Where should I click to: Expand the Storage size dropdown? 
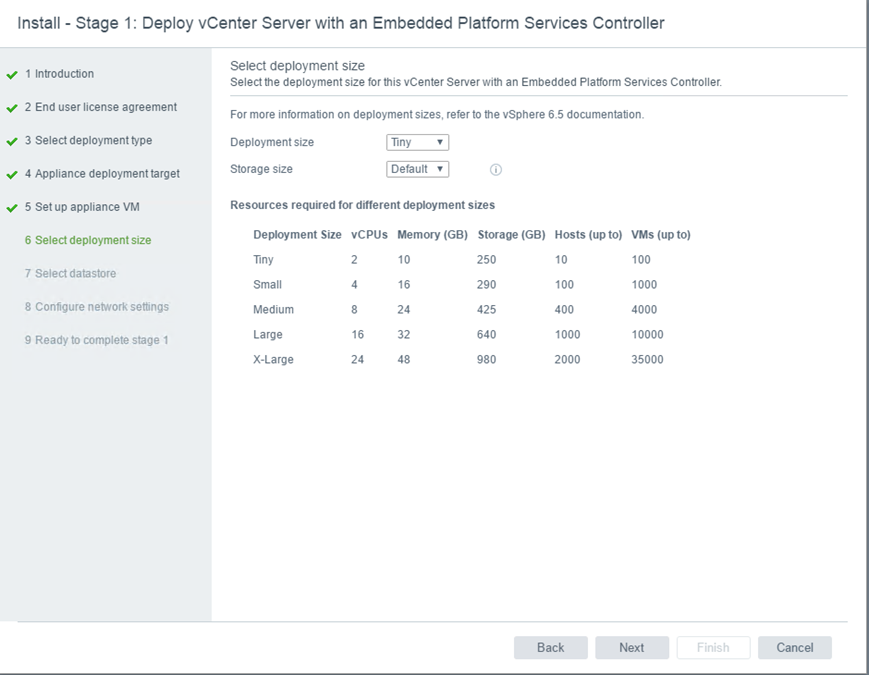click(x=417, y=170)
